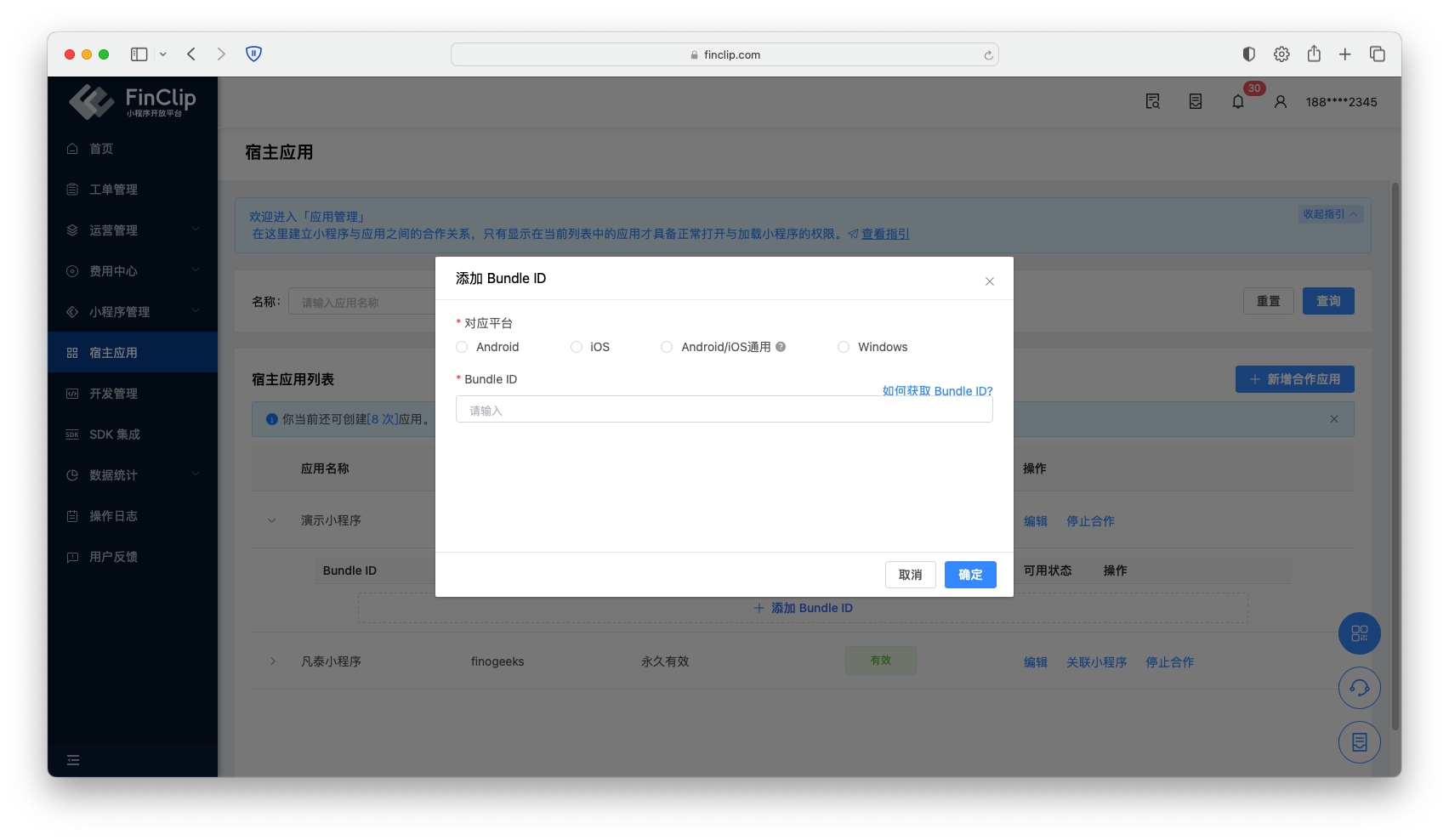Viewport: 1449px width, 840px height.
Task: Click the 确定 confirm button
Action: [970, 575]
